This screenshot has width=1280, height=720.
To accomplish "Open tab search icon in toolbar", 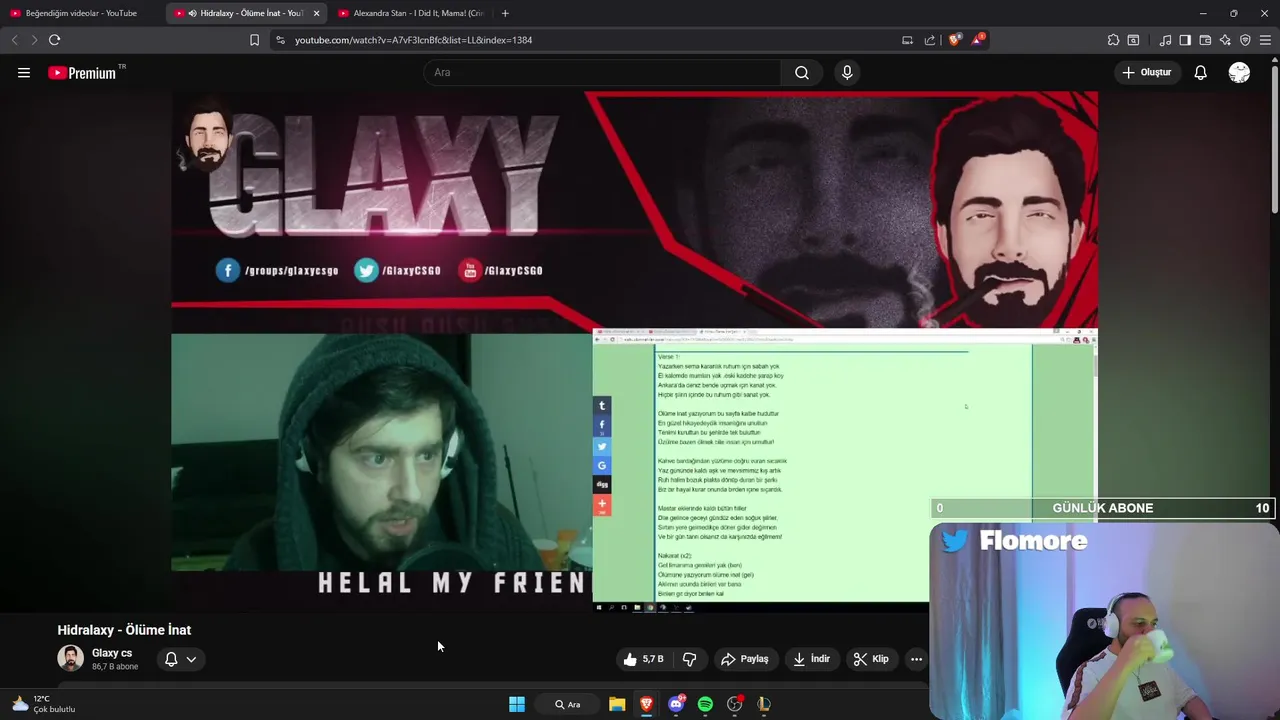I will [1133, 40].
